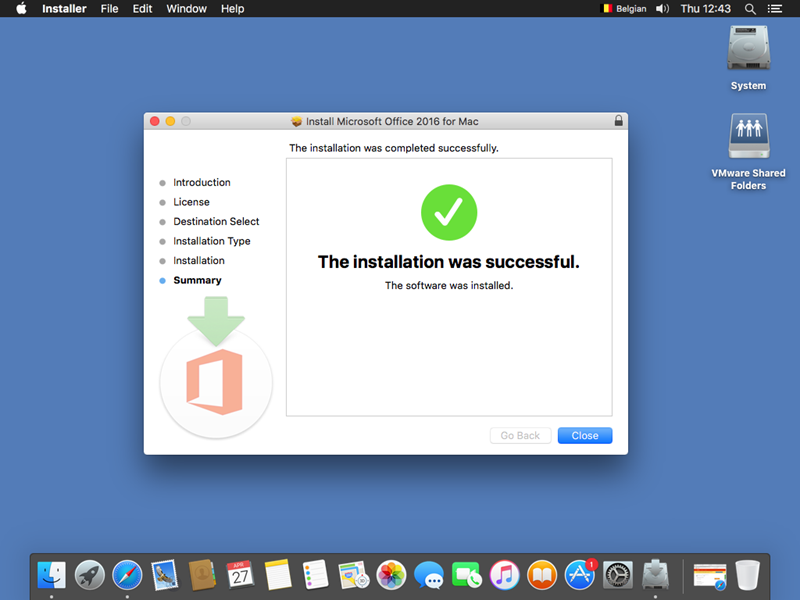The image size is (800, 600).
Task: Close the installer with red window button
Action: pos(155,121)
